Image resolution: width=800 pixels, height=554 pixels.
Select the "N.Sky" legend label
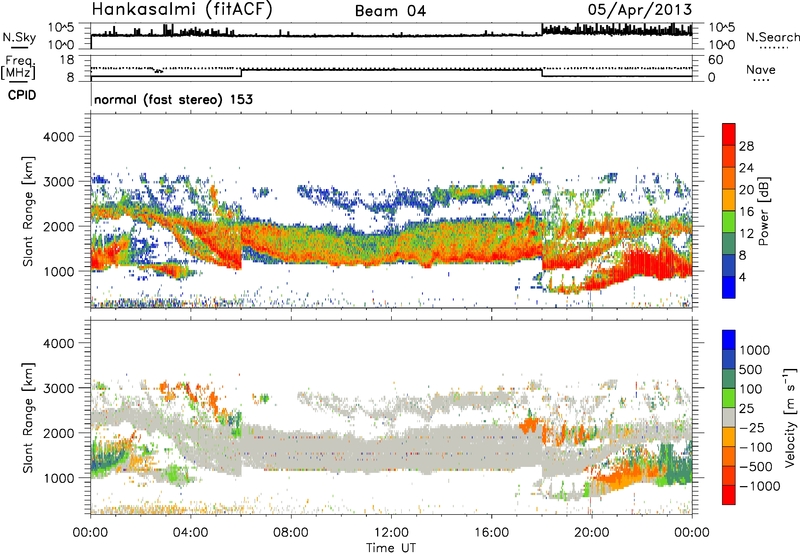(19, 37)
